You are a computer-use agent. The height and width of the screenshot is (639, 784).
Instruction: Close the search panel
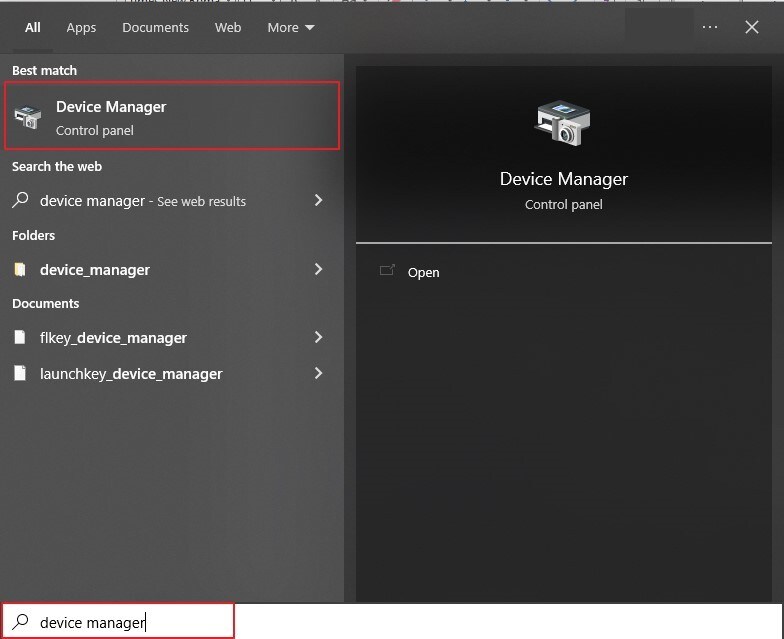pyautogui.click(x=752, y=27)
